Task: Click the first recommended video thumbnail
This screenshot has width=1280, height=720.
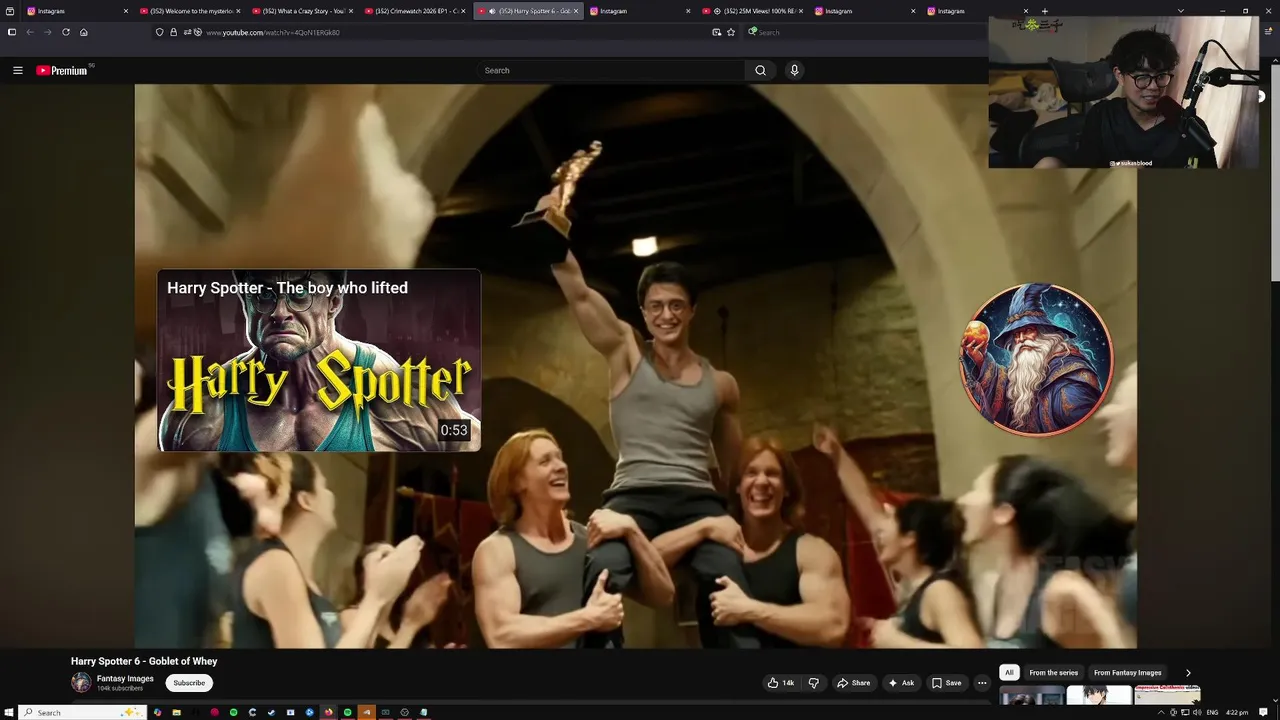Action: point(1032,695)
